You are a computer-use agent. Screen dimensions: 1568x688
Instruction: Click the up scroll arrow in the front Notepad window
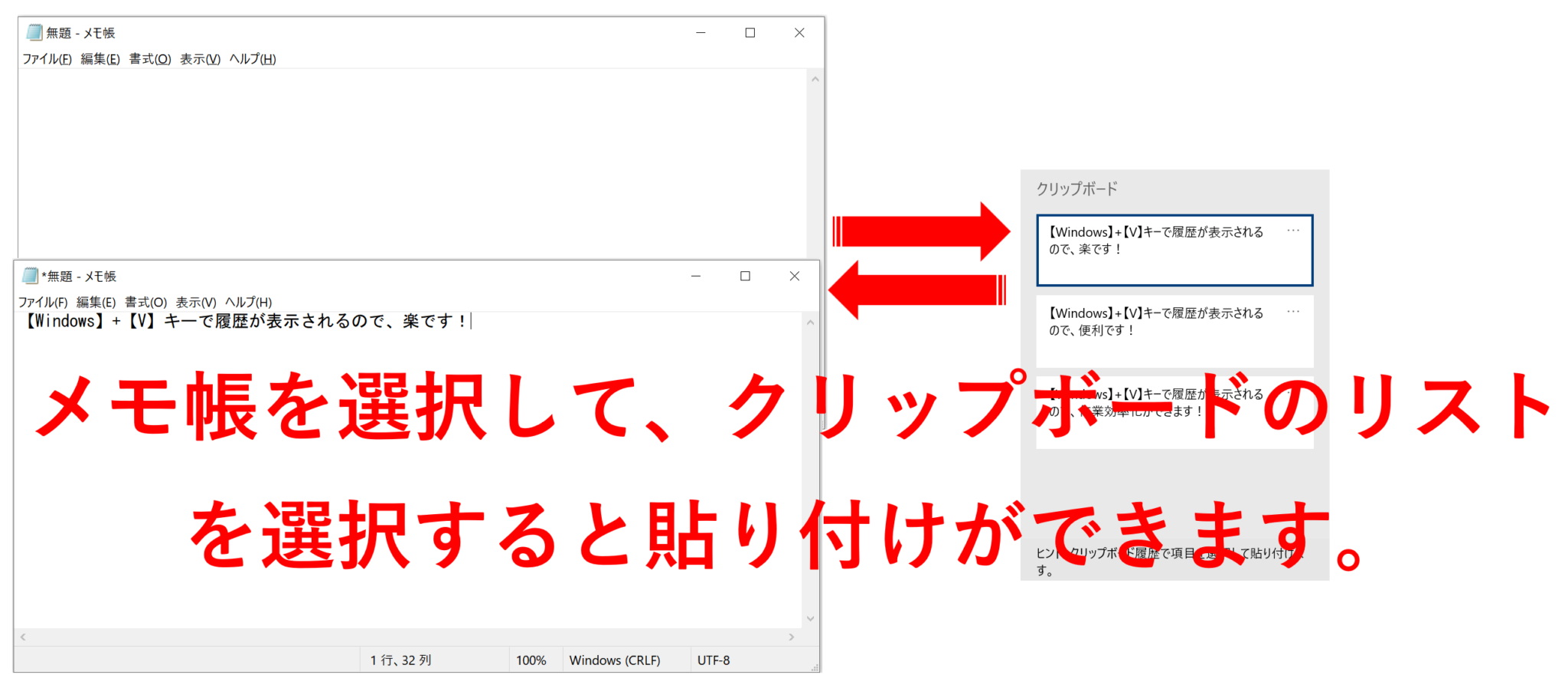(x=811, y=323)
